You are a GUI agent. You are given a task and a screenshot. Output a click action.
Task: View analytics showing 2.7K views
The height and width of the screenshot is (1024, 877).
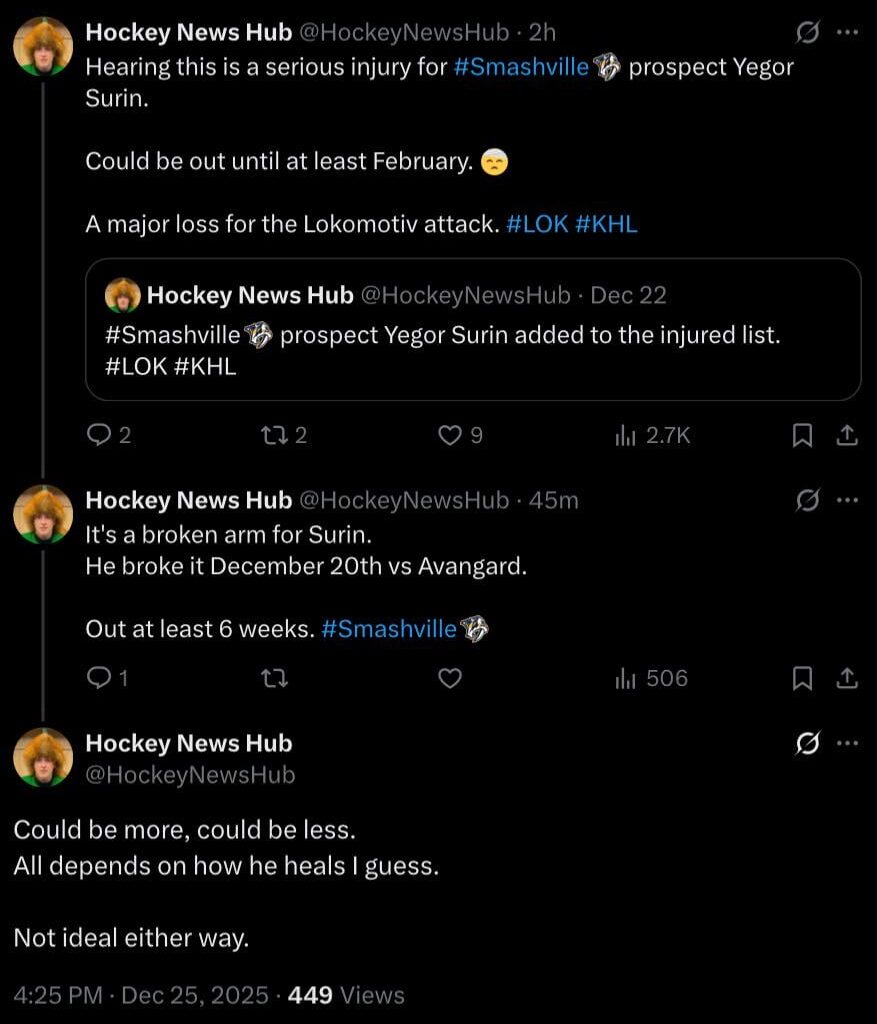(652, 435)
